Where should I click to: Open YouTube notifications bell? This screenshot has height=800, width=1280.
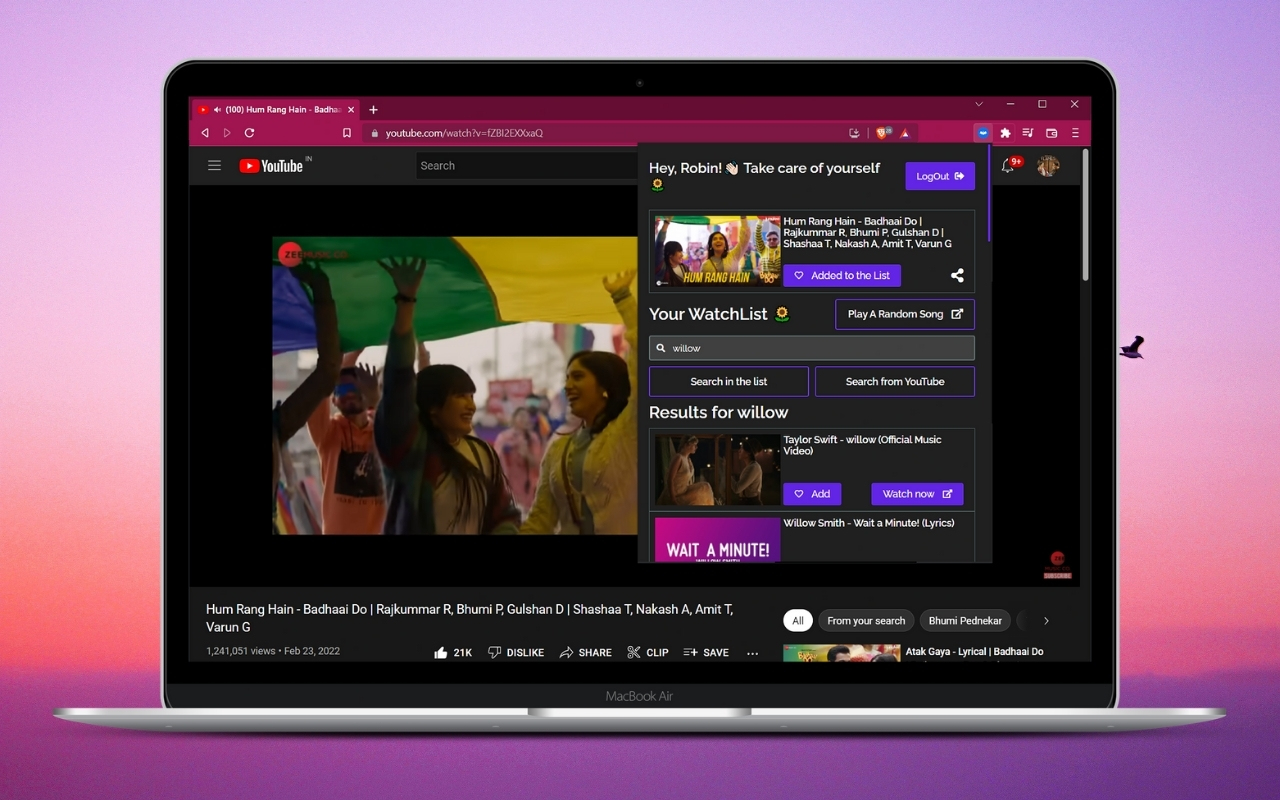1008,166
